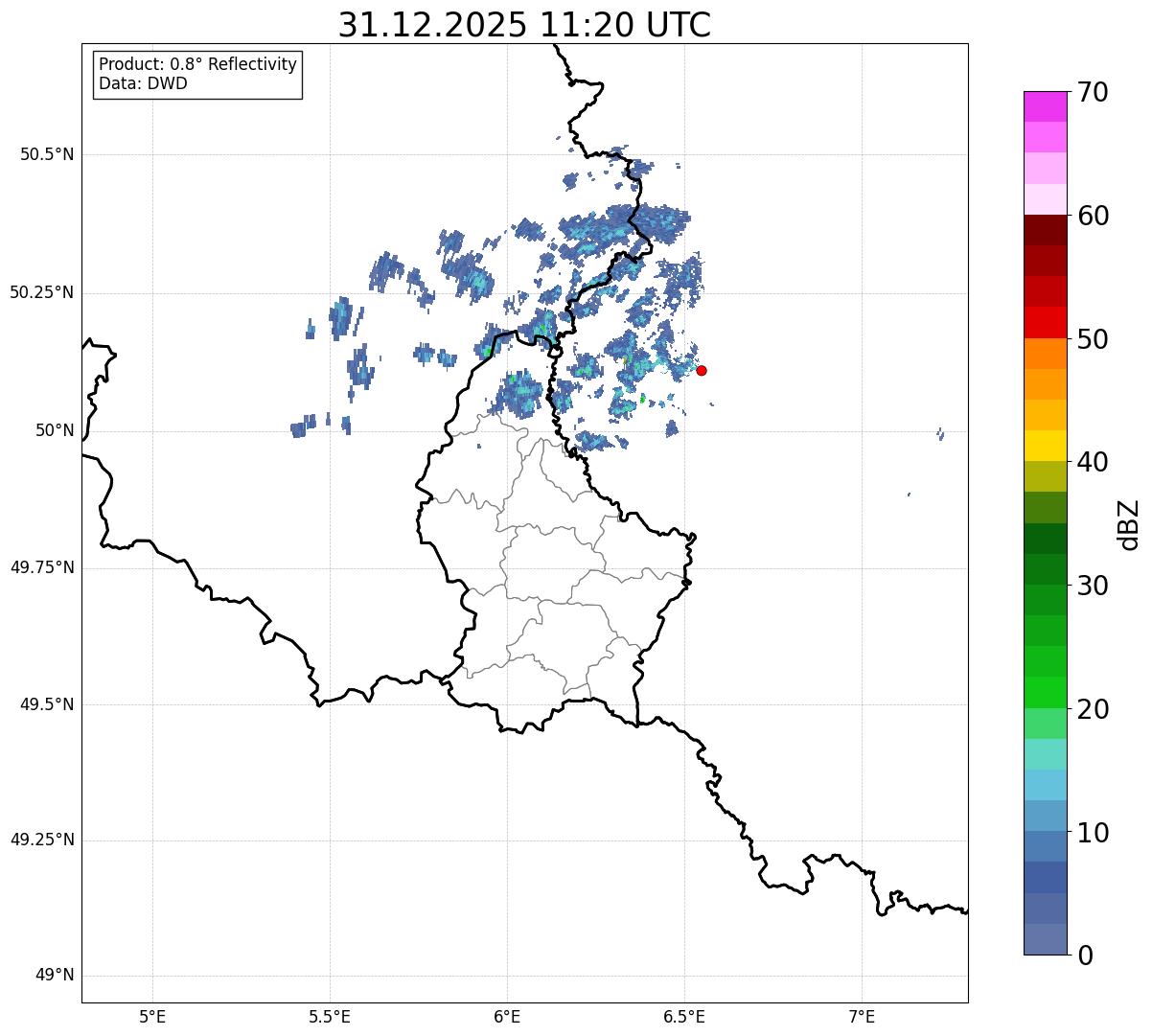The height and width of the screenshot is (1036, 1152).
Task: Click the Product: 0.8° Reflectivity label
Action: pyautogui.click(x=198, y=64)
